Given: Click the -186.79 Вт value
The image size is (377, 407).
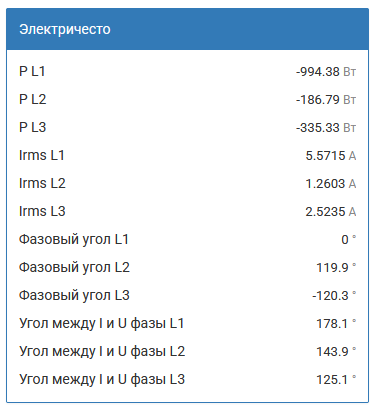Looking at the screenshot, I should (326, 100).
